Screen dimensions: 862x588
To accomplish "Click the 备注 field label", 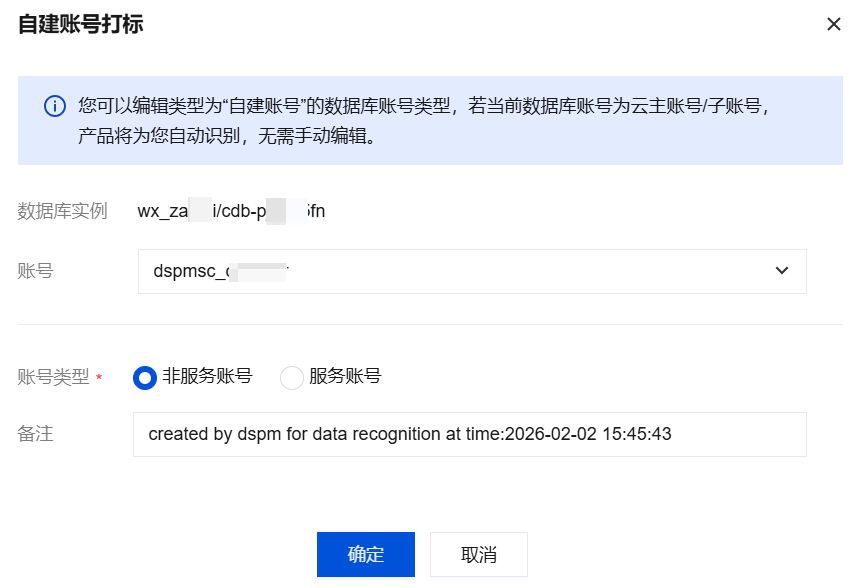I will [35, 435].
